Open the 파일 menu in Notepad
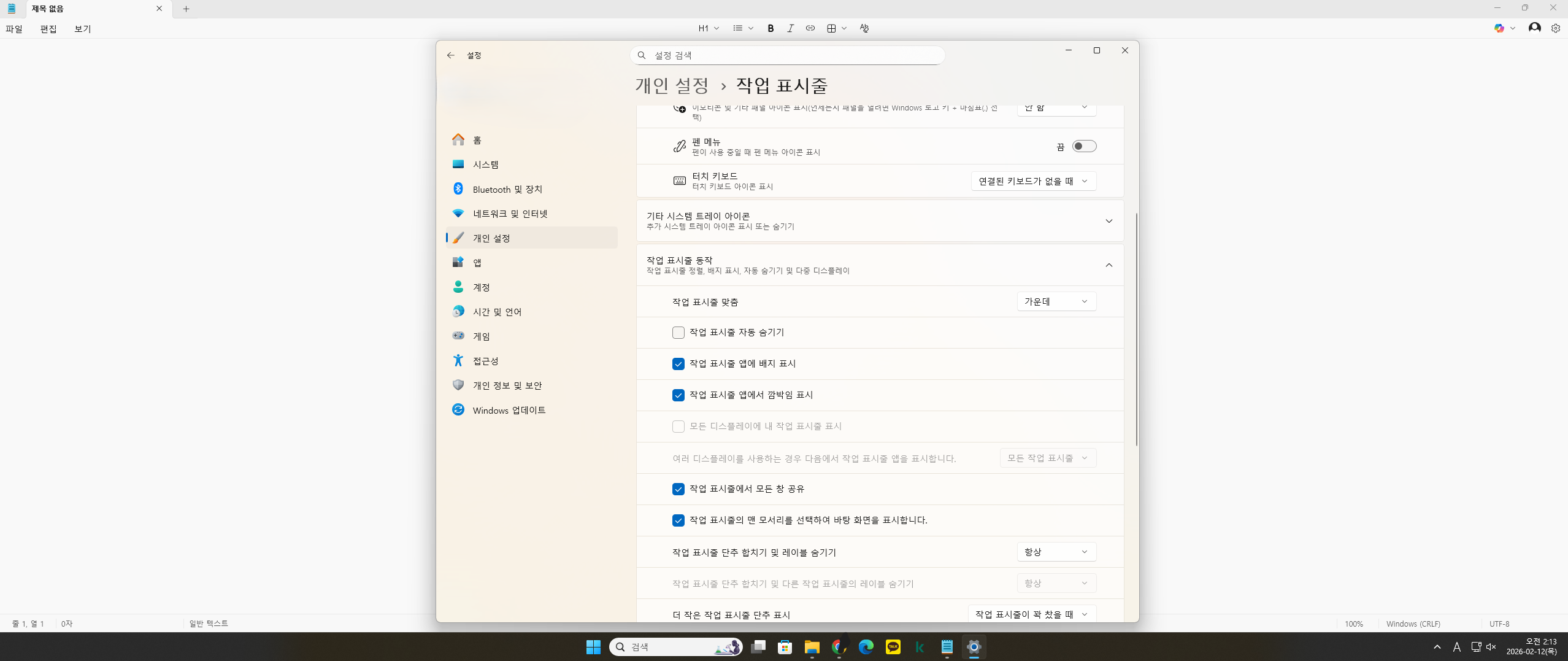 (x=13, y=28)
